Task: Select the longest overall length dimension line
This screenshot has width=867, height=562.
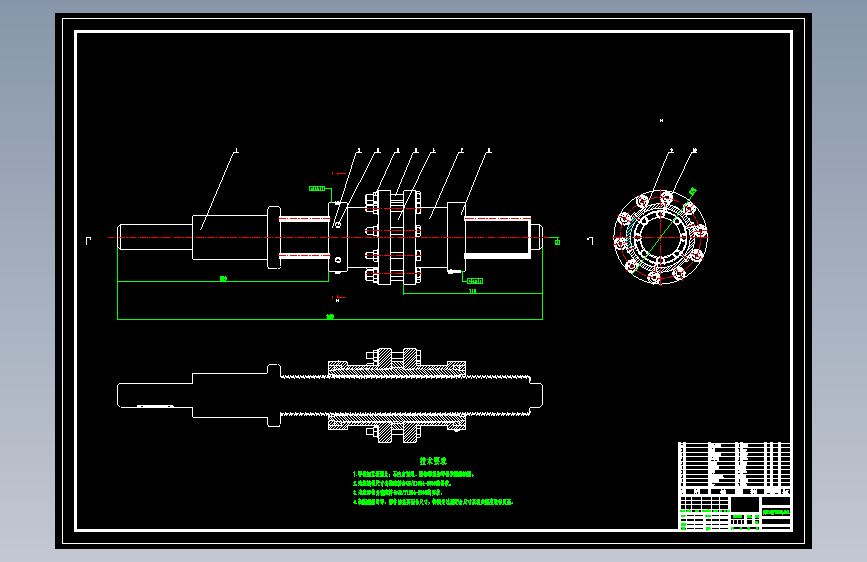Action: pos(330,319)
